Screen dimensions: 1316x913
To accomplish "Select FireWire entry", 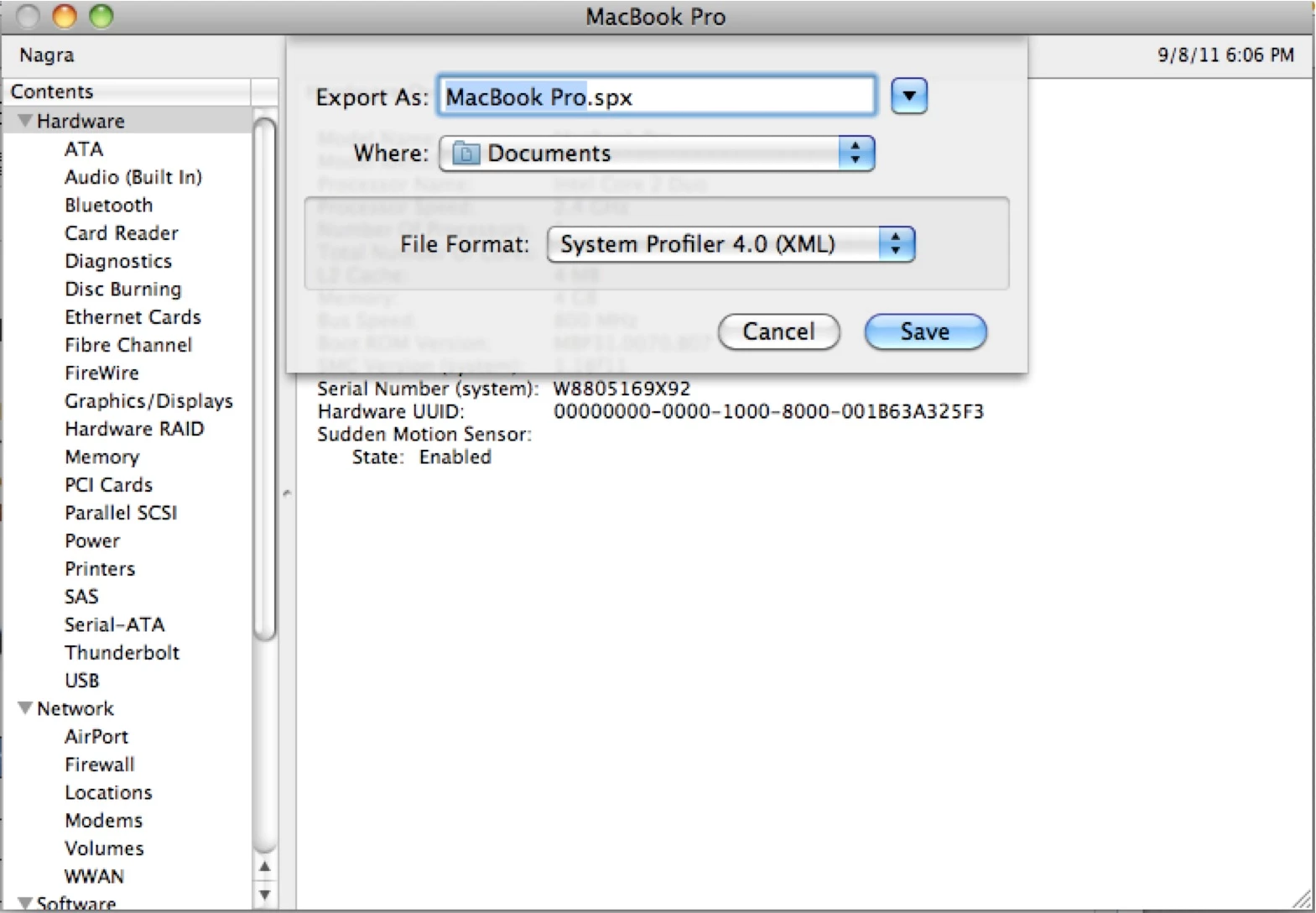I will pyautogui.click(x=102, y=373).
